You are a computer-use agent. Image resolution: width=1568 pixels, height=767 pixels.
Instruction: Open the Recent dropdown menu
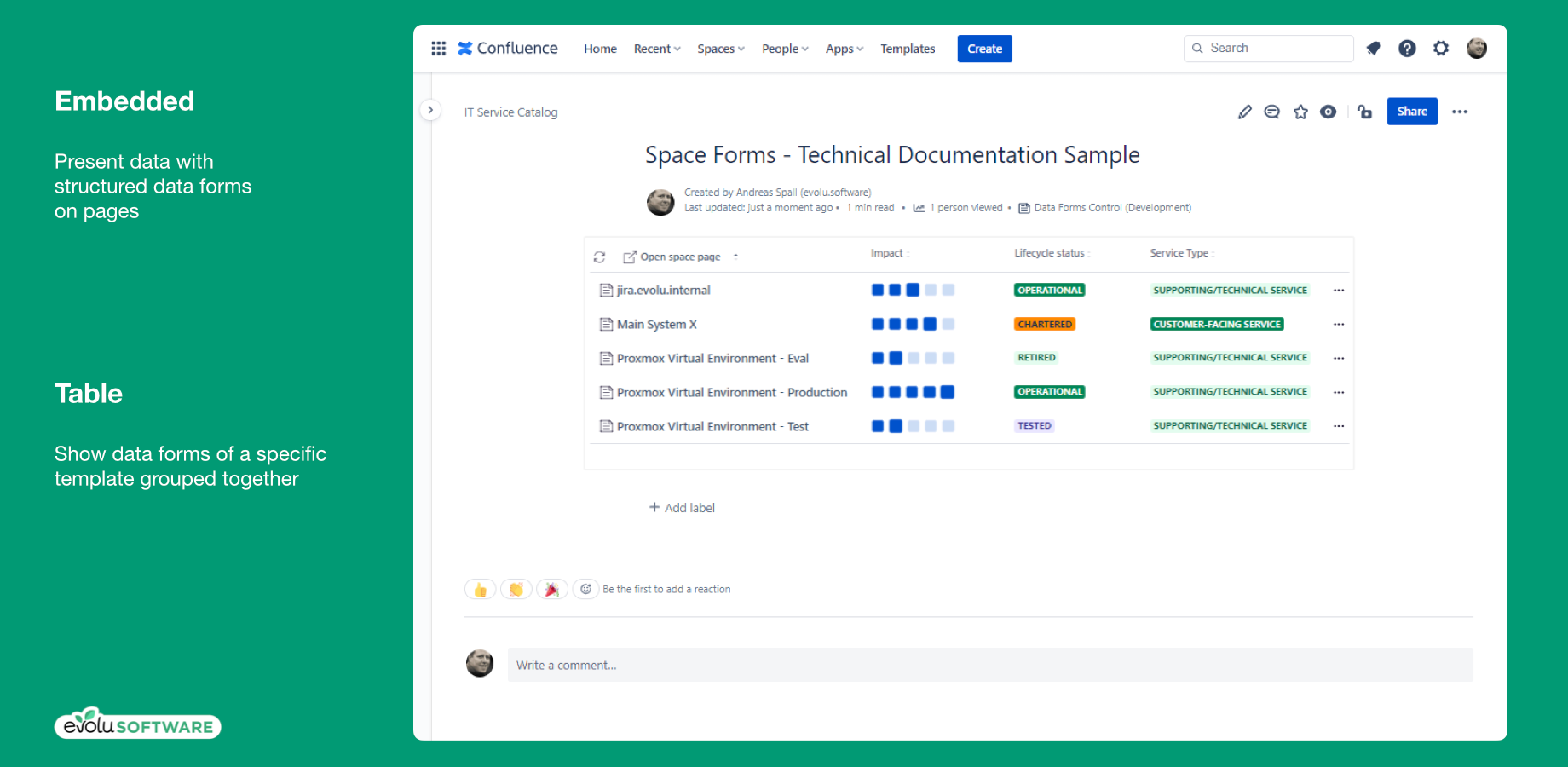tap(657, 49)
